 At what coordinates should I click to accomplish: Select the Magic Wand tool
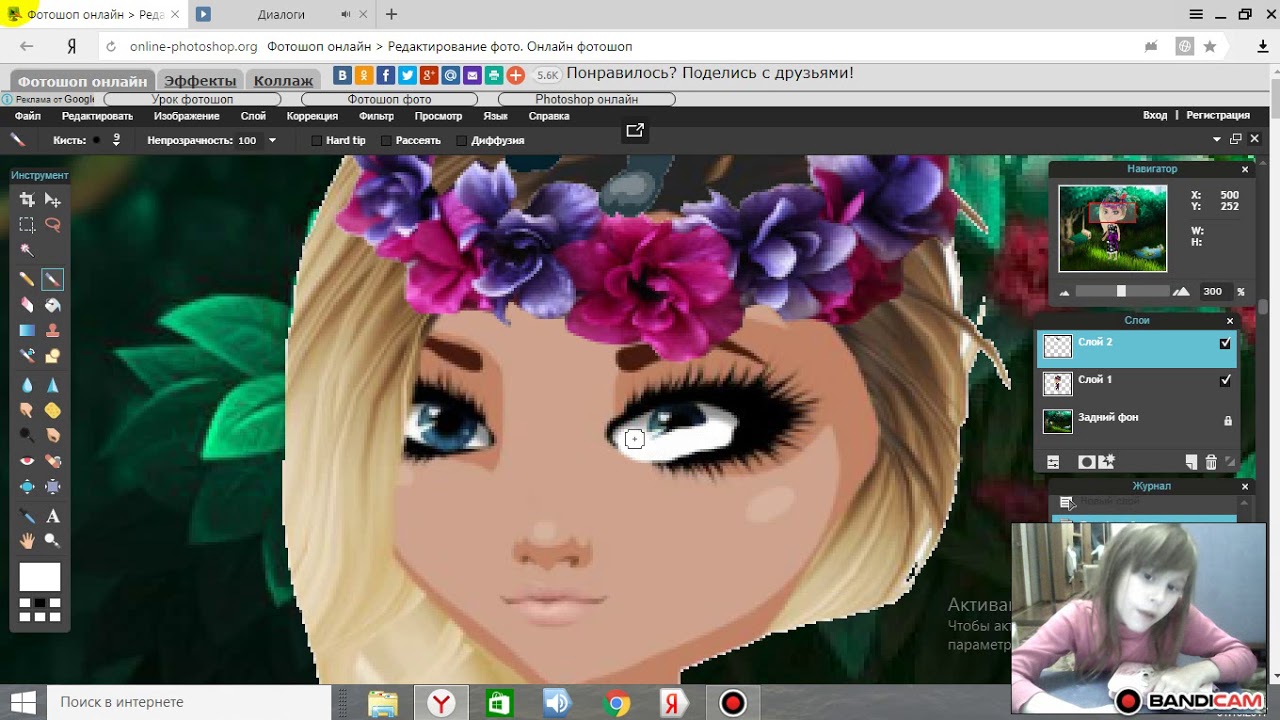pos(27,250)
